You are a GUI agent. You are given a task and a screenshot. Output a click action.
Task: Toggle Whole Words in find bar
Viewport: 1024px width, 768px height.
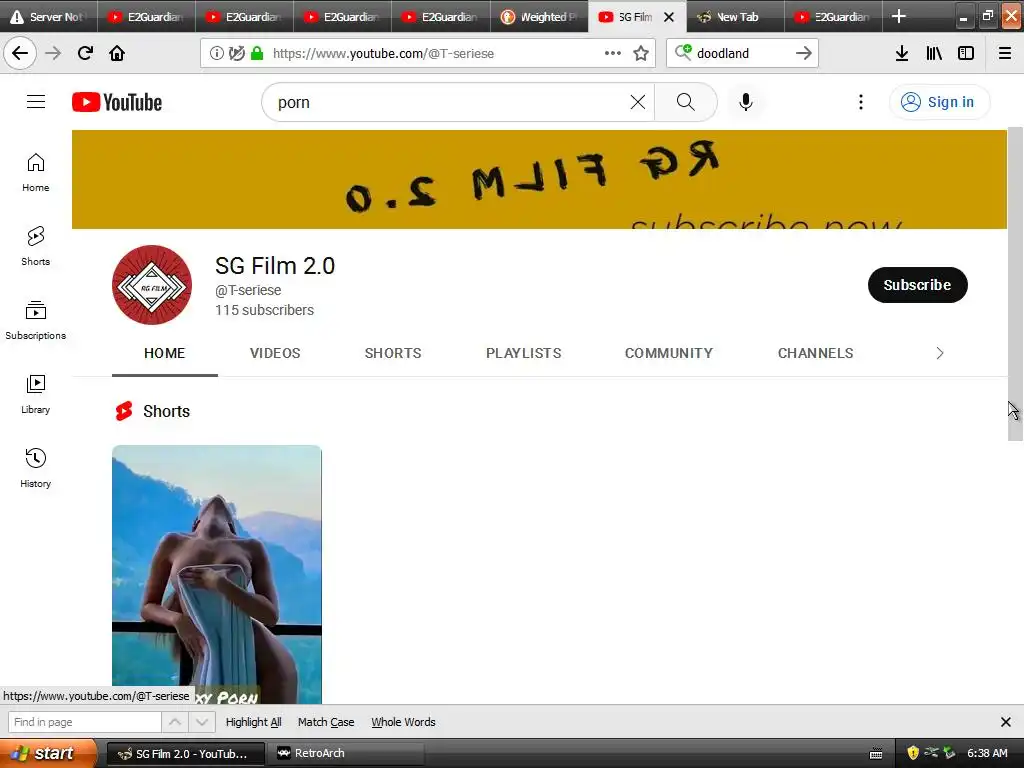coord(403,722)
